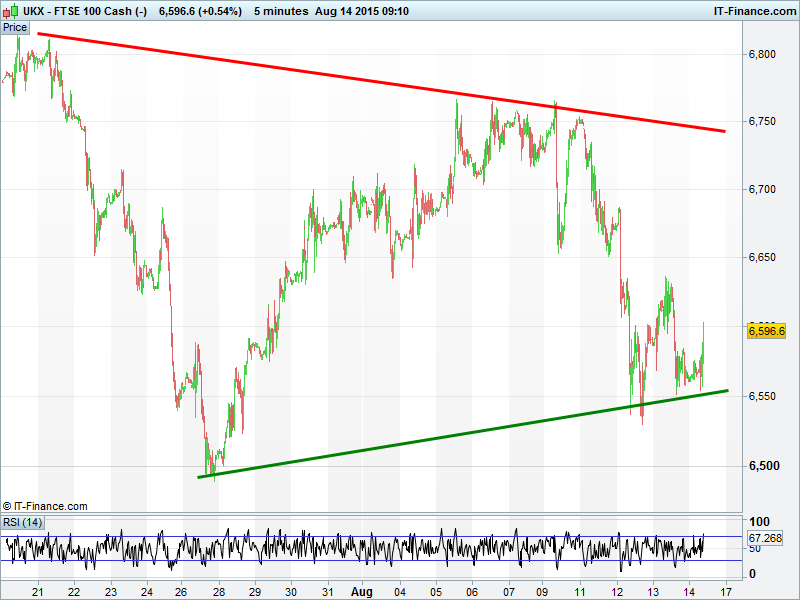The height and width of the screenshot is (600, 800).
Task: Click the '5 minutes' timeframe in header
Action: click(281, 11)
